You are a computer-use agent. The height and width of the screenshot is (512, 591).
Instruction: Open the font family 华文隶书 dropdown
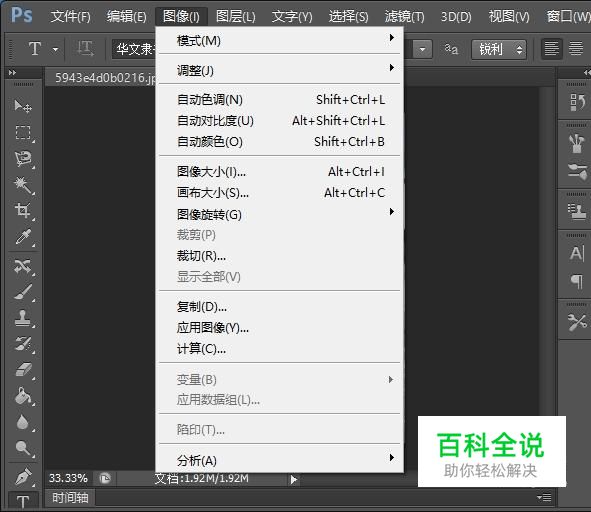coord(134,49)
